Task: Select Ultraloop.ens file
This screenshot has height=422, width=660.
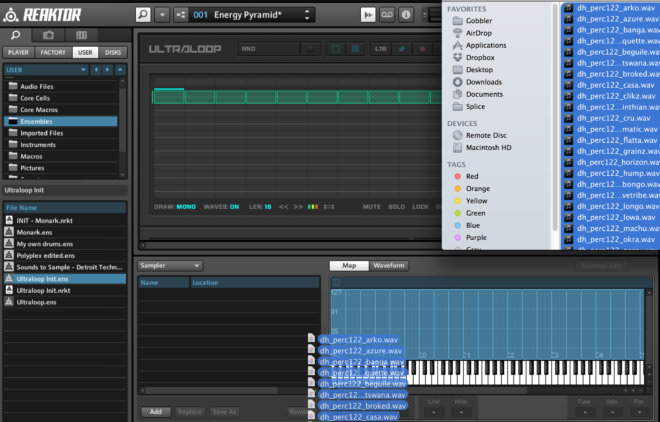Action: click(65, 302)
